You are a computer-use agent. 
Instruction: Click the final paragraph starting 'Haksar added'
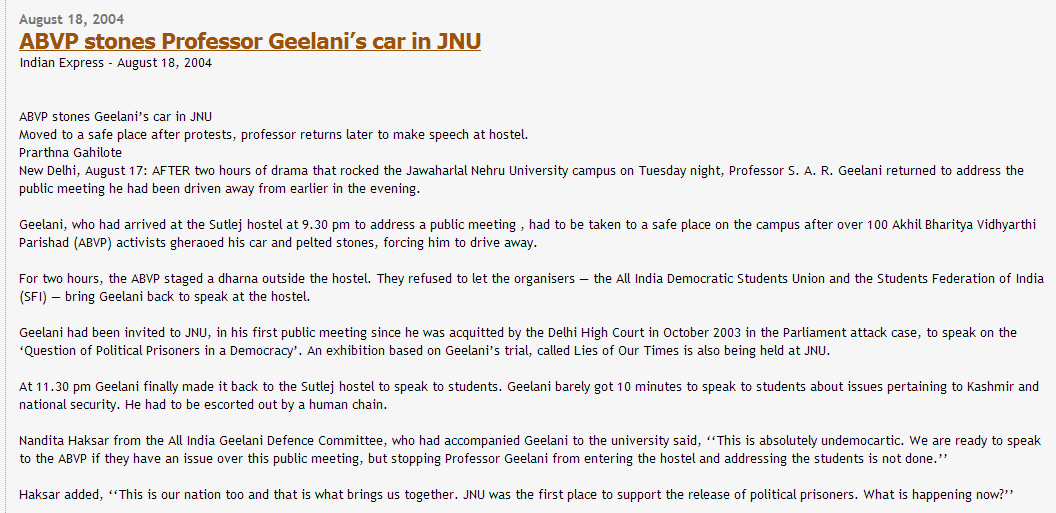[x=517, y=494]
